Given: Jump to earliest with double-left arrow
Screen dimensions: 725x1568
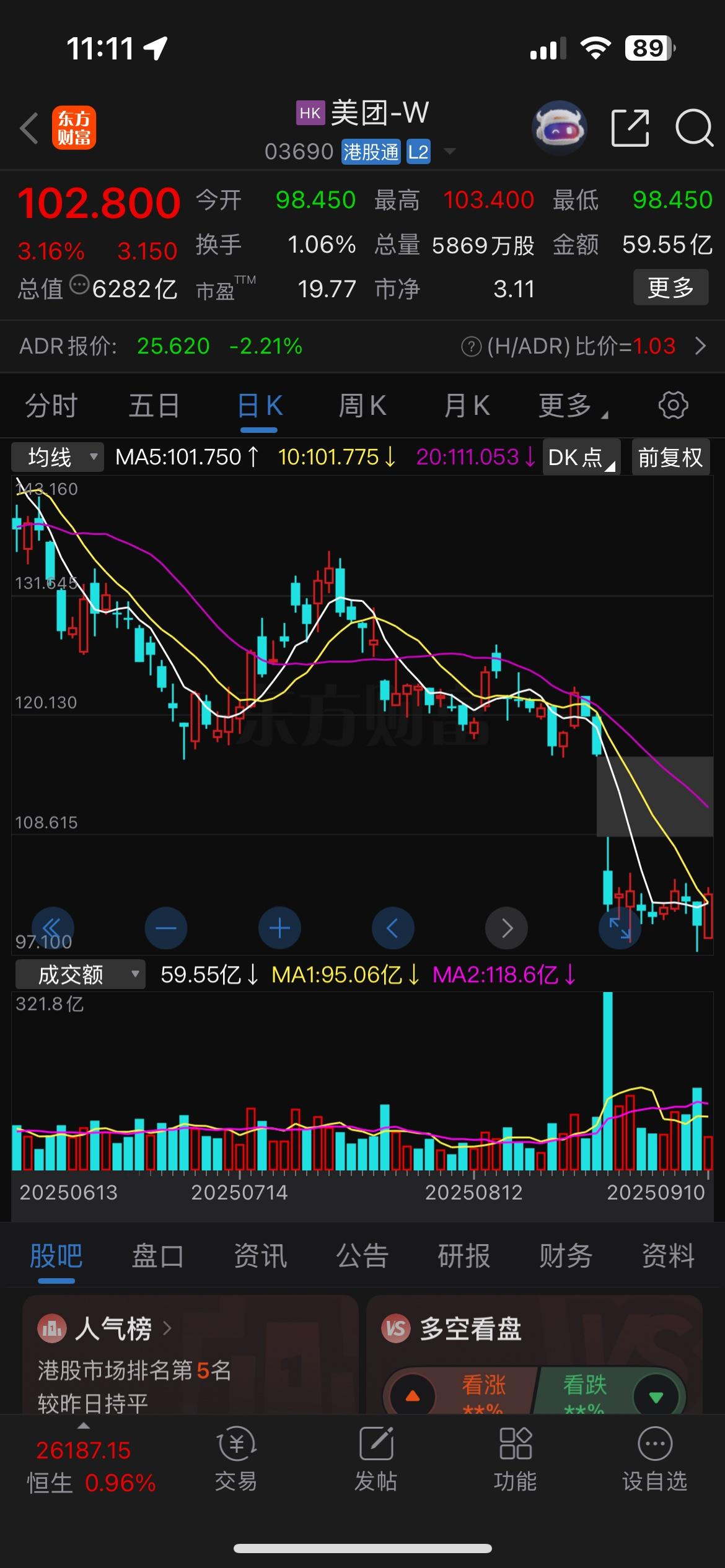Looking at the screenshot, I should [53, 928].
